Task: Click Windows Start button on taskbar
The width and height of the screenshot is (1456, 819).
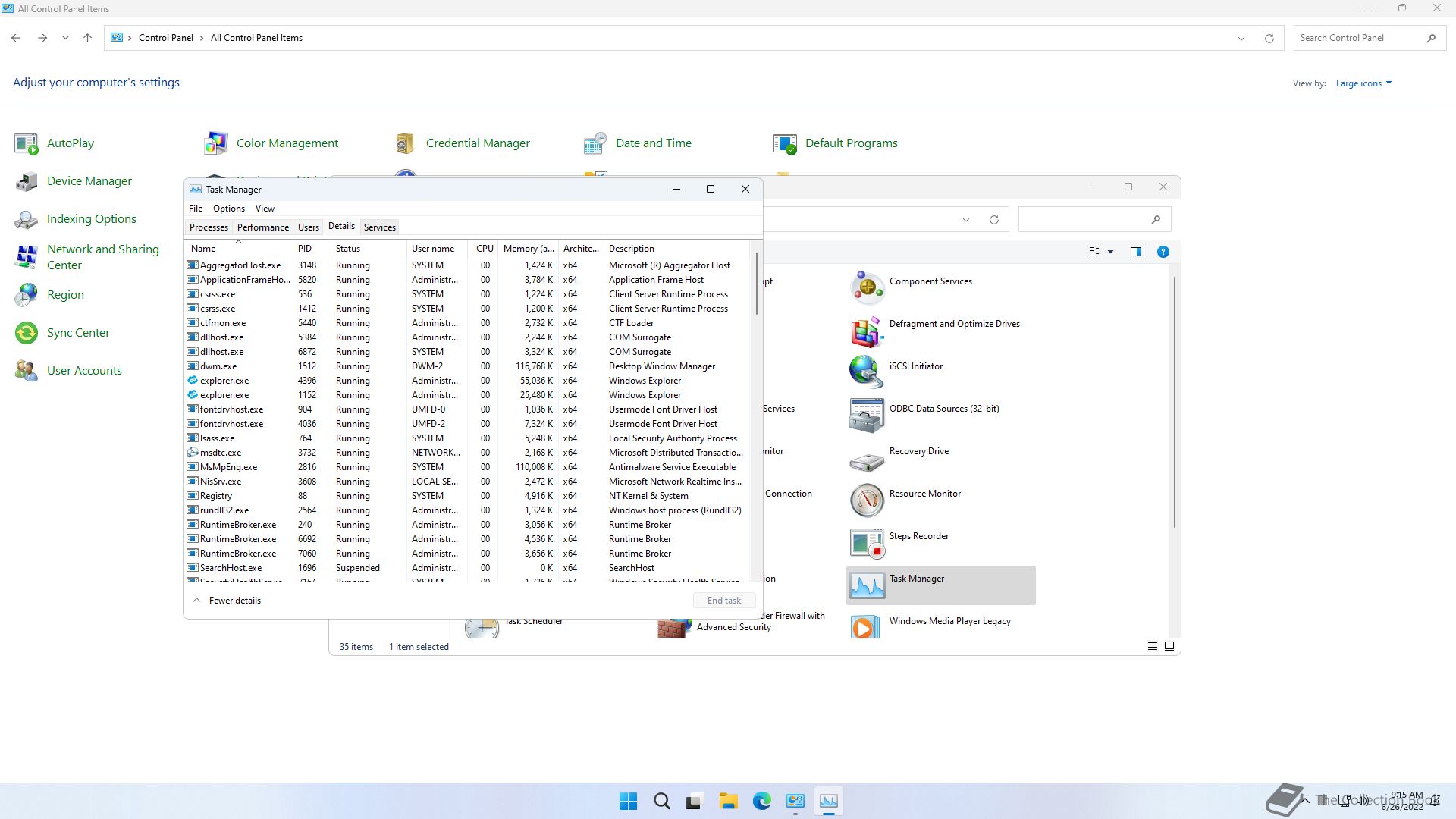Action: pyautogui.click(x=628, y=801)
